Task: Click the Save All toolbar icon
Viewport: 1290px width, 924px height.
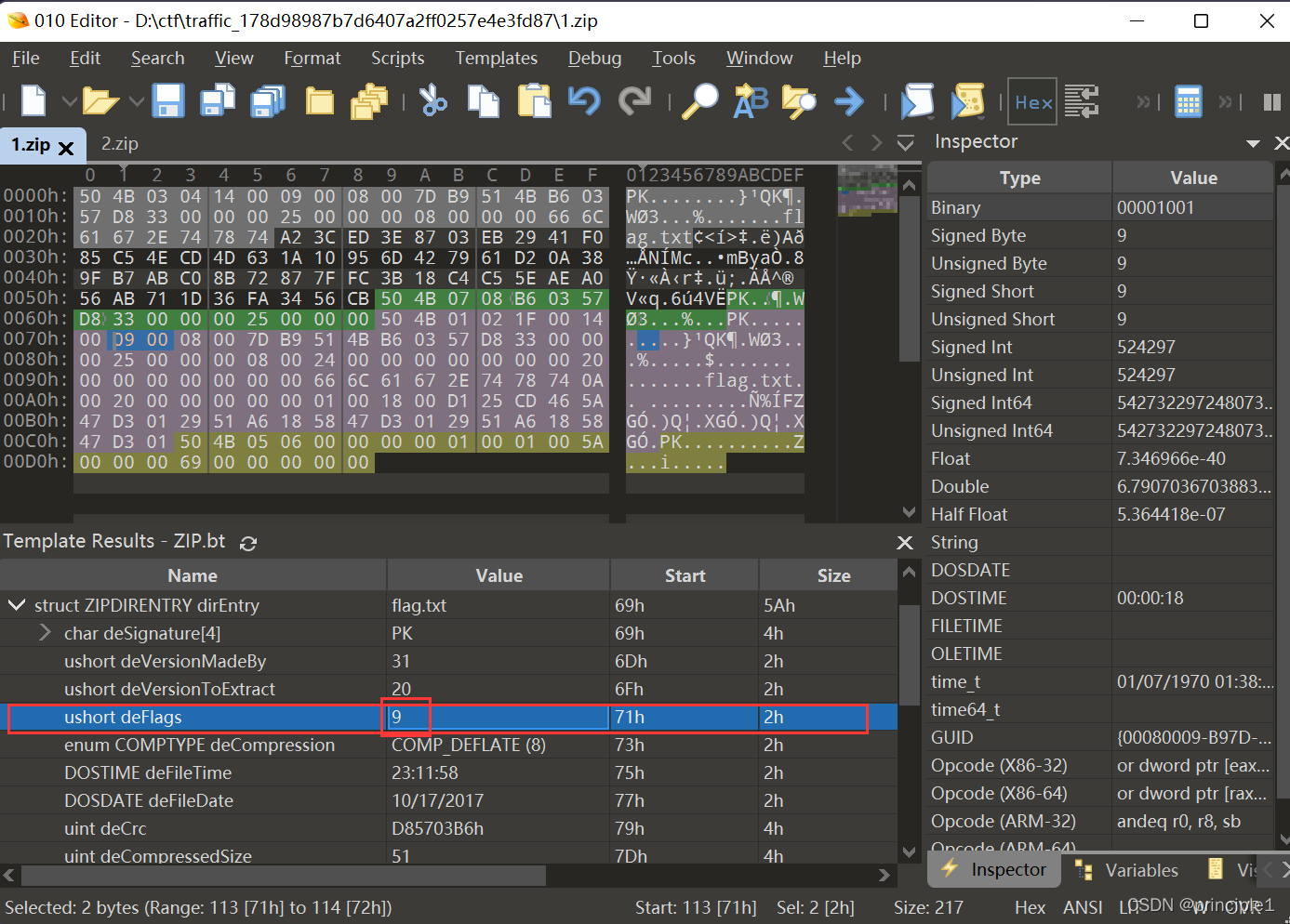Action: click(268, 100)
